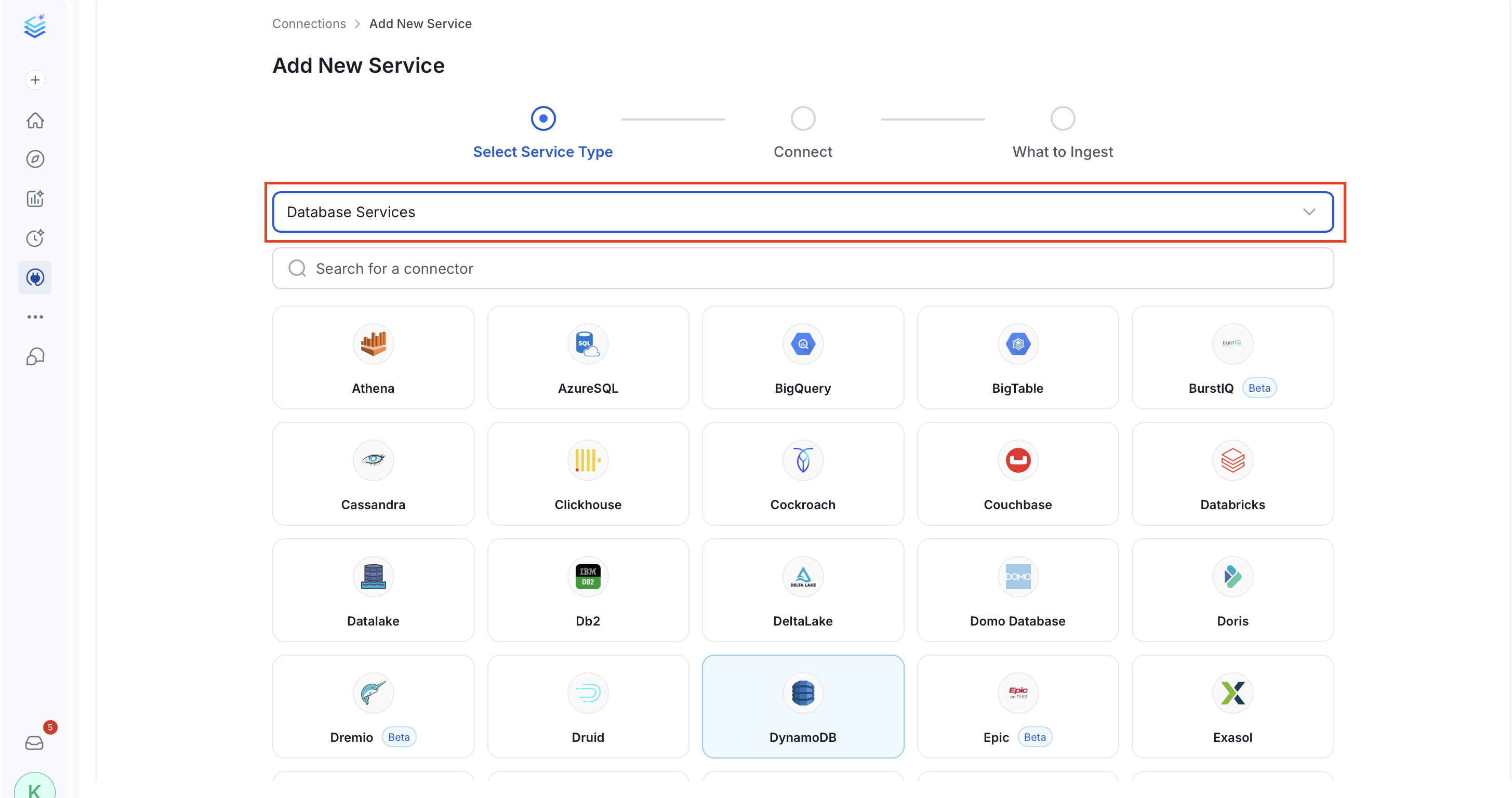Click the Add New Service page heading
The height and width of the screenshot is (798, 1512).
tap(359, 65)
